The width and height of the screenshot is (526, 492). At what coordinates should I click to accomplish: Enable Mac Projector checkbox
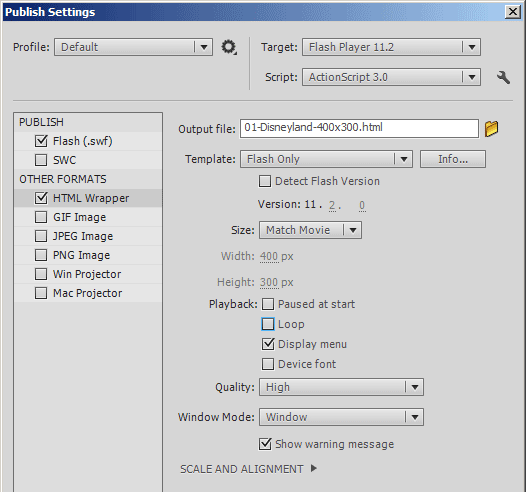tap(41, 293)
